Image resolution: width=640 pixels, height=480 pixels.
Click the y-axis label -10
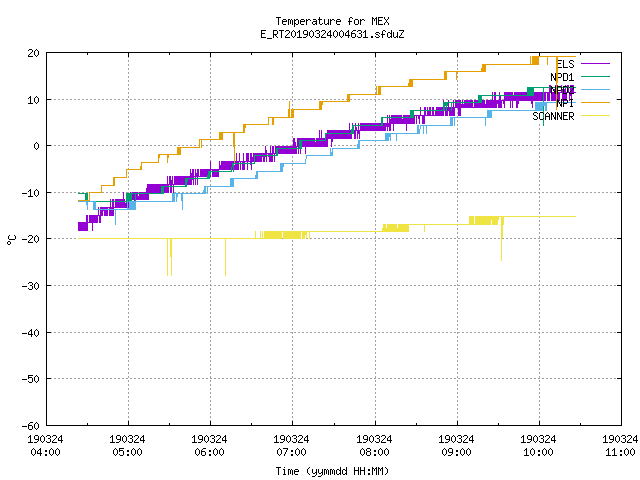coord(31,193)
